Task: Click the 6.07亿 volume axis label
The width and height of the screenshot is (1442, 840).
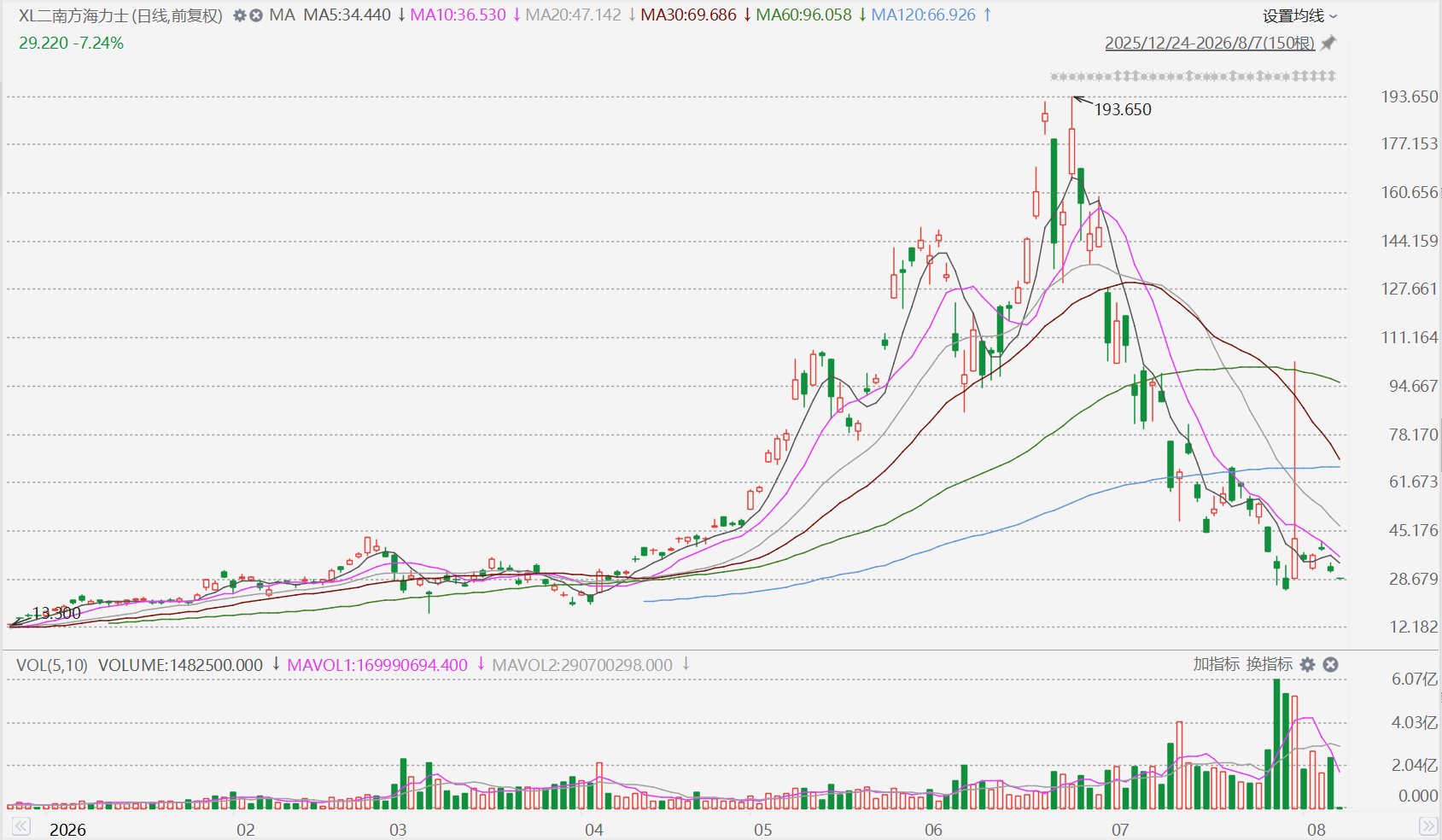Action: pyautogui.click(x=1415, y=679)
